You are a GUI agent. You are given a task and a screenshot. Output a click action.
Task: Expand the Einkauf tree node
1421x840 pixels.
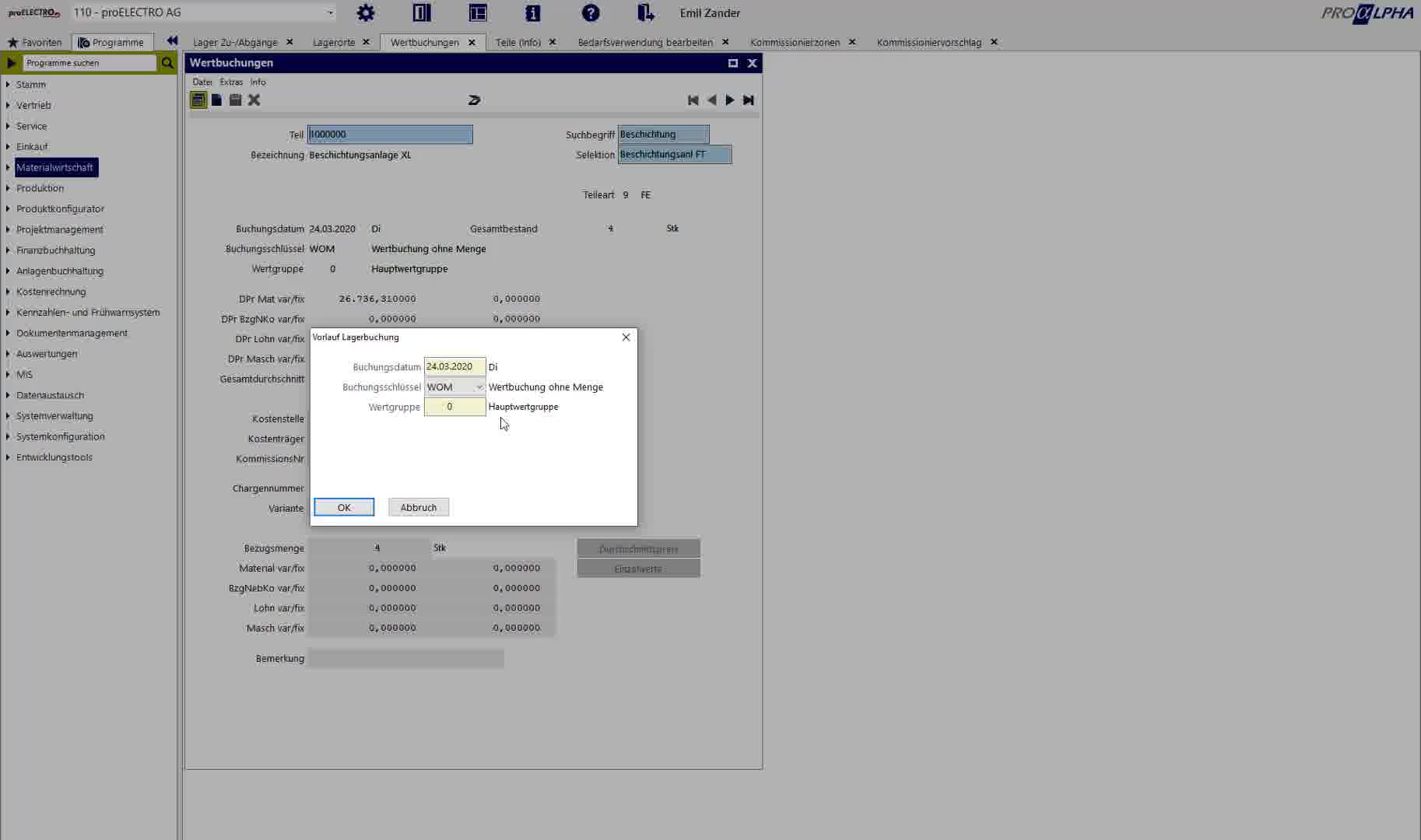[x=8, y=146]
